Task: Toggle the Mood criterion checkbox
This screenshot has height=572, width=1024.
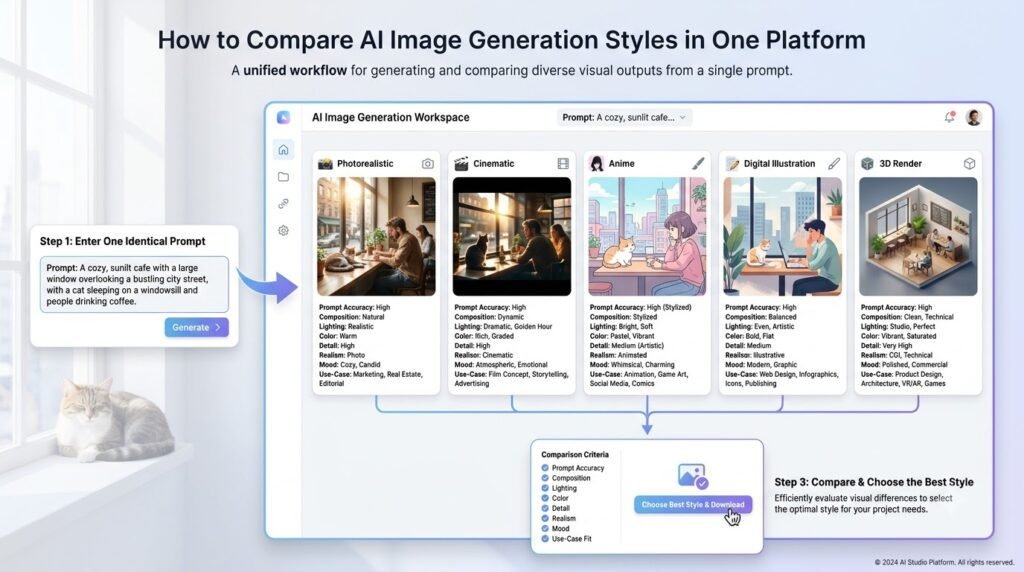Action: [545, 528]
